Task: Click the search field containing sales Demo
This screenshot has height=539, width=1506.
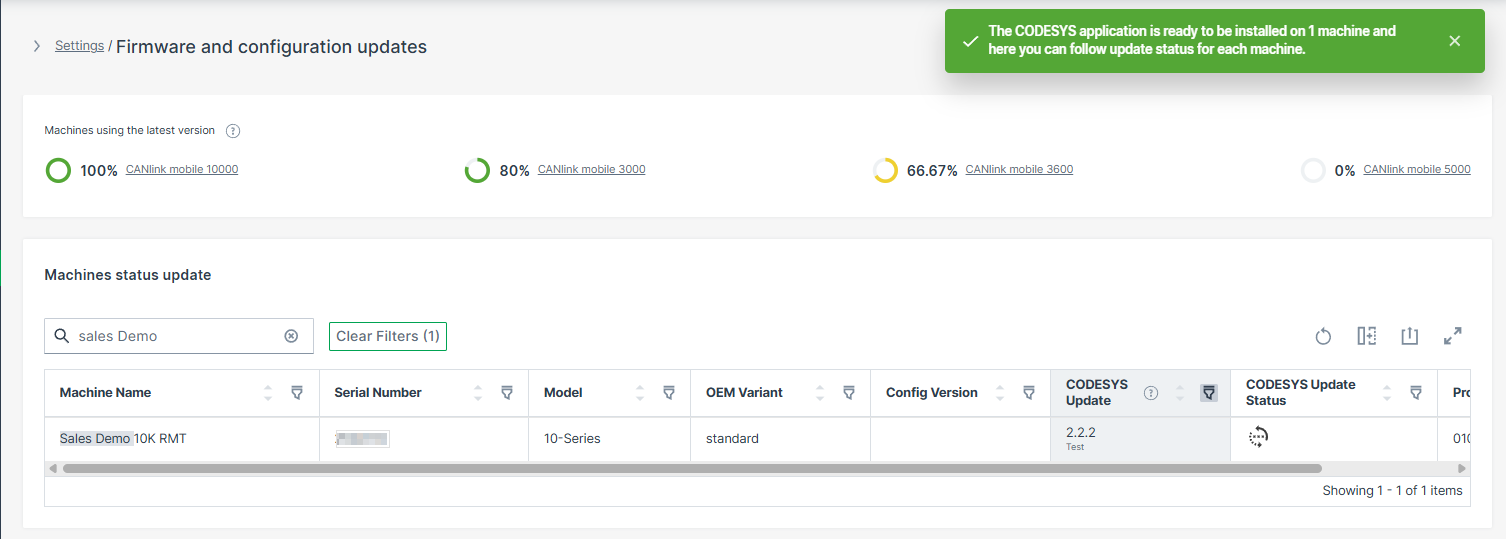Action: (x=179, y=336)
